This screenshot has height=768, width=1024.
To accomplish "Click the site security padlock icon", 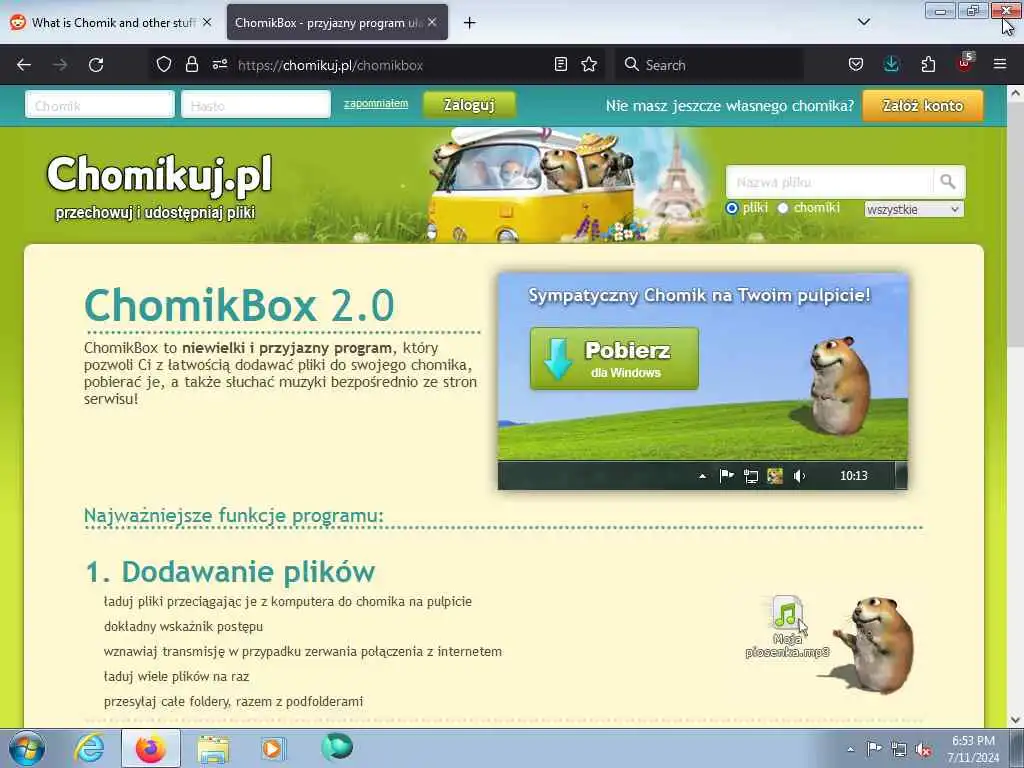I will [x=191, y=64].
